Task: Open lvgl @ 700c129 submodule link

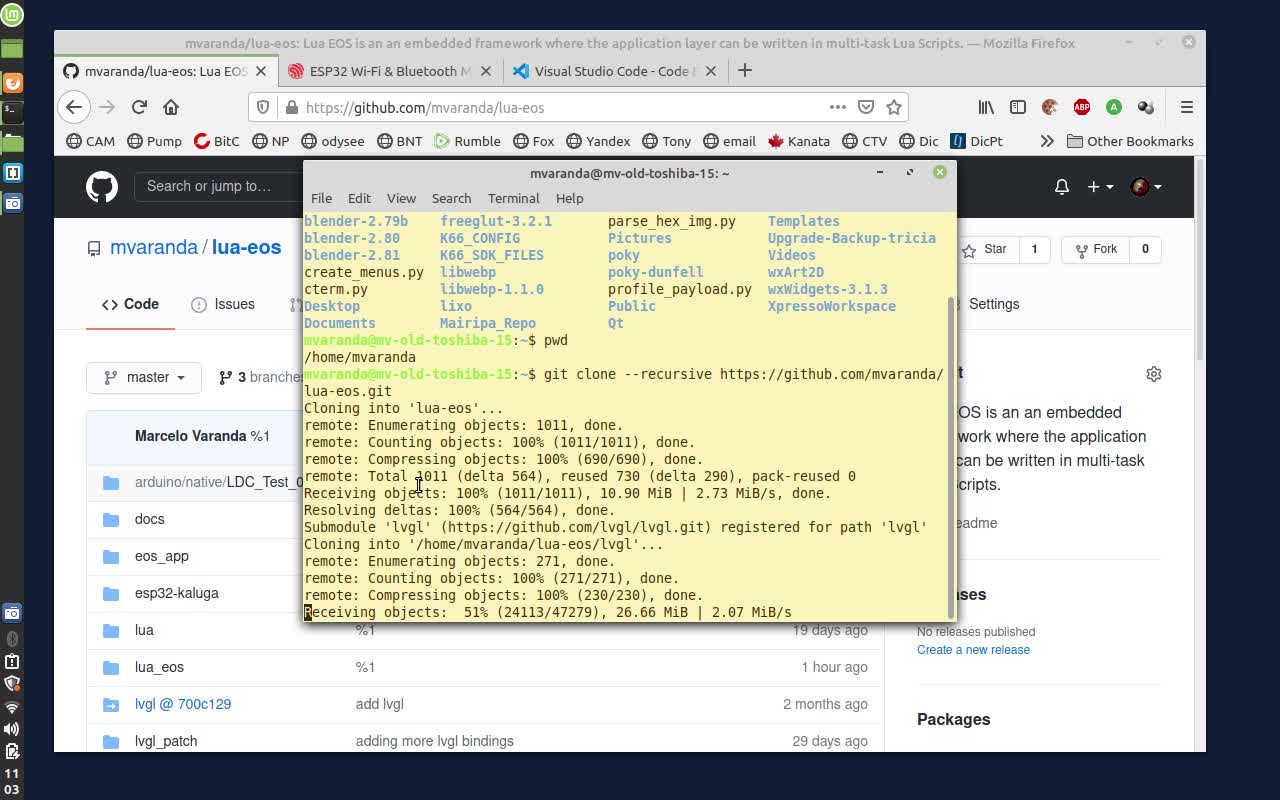Action: pyautogui.click(x=183, y=704)
